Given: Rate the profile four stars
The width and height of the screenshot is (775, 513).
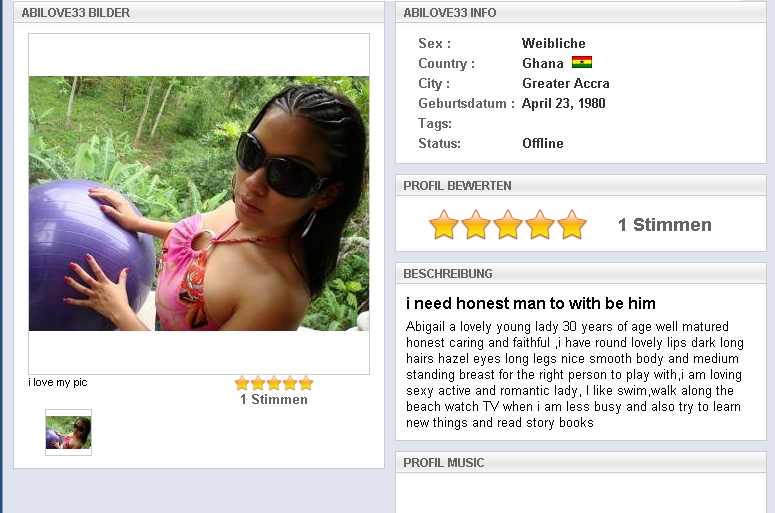Looking at the screenshot, I should pos(540,225).
